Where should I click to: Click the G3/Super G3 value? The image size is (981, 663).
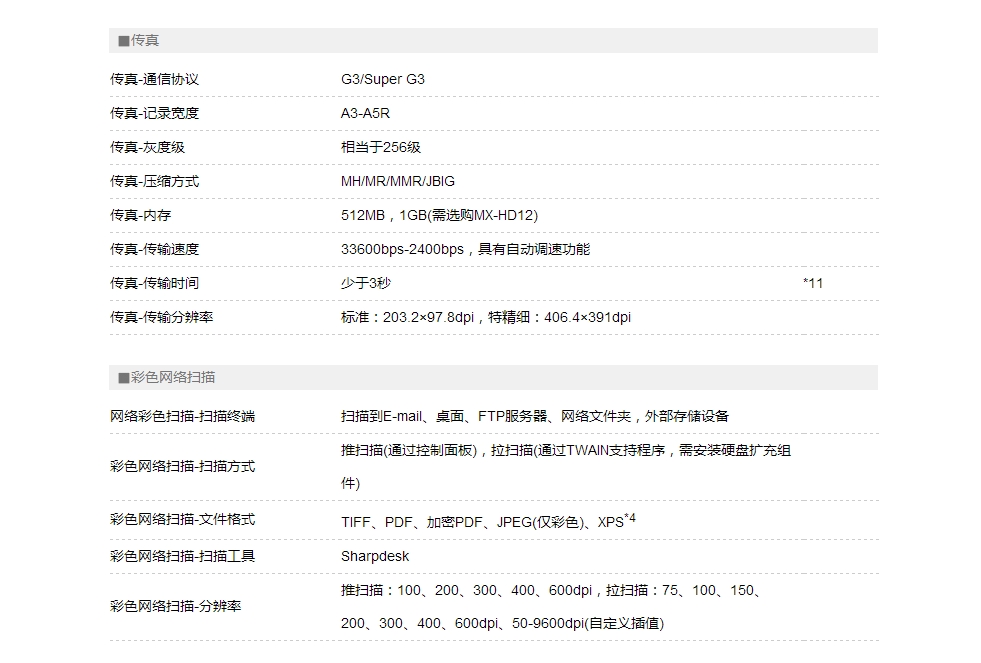pyautogui.click(x=383, y=79)
